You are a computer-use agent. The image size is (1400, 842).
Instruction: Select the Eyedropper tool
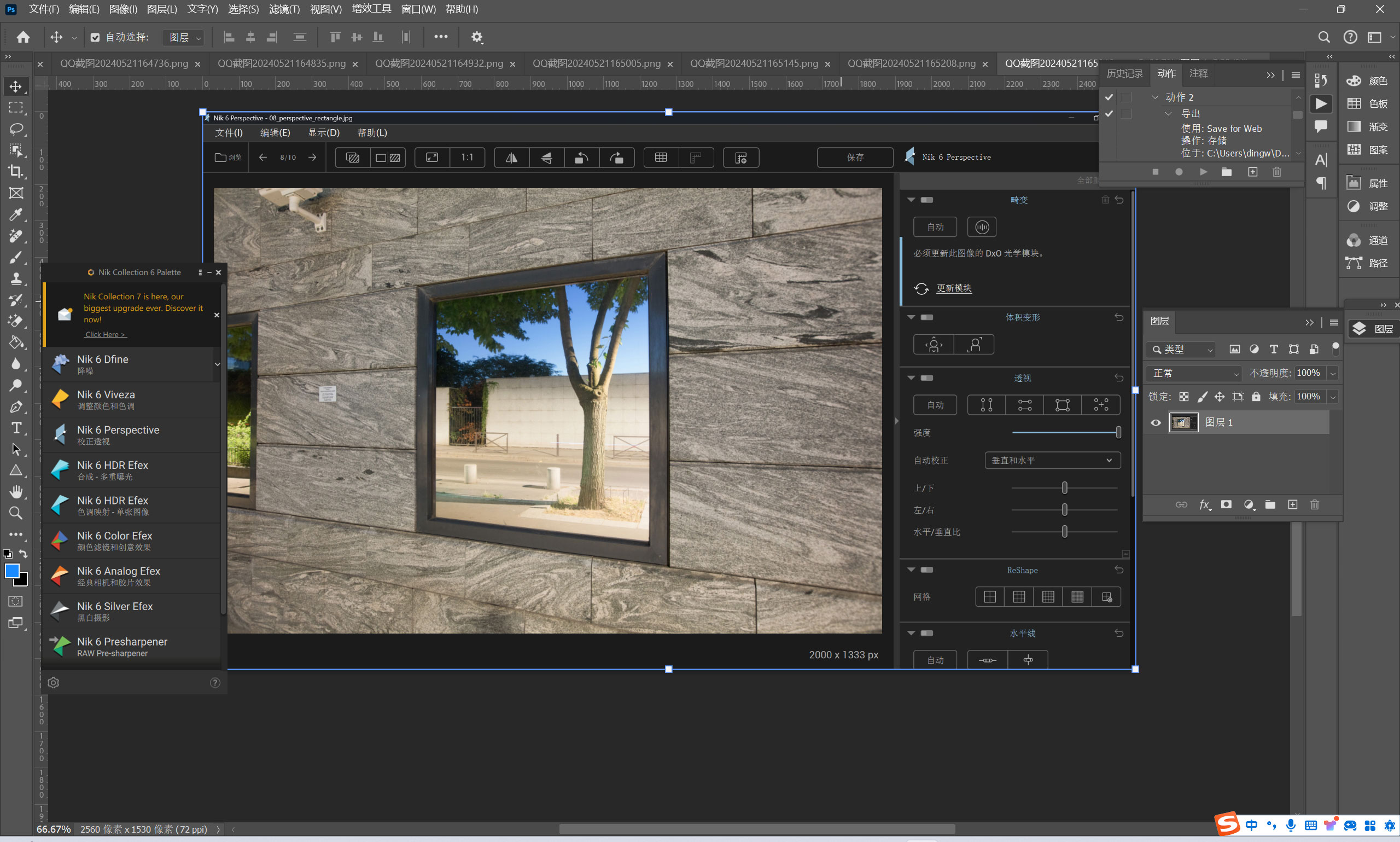pyautogui.click(x=16, y=214)
